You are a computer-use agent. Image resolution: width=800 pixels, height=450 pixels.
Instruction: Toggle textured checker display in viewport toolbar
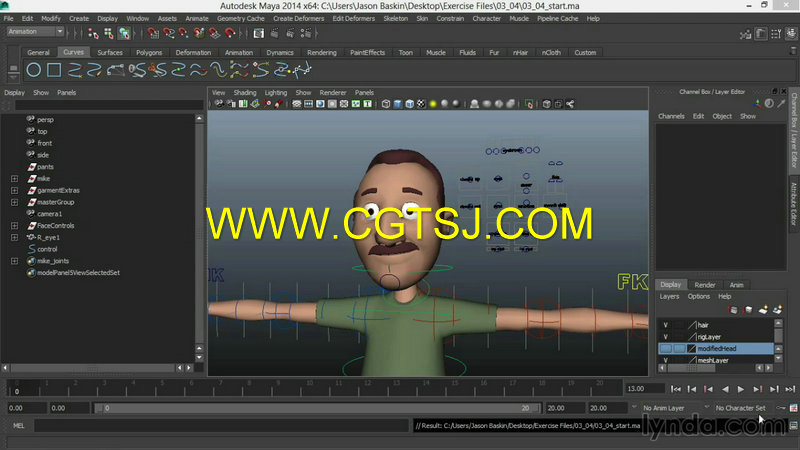pos(421,104)
